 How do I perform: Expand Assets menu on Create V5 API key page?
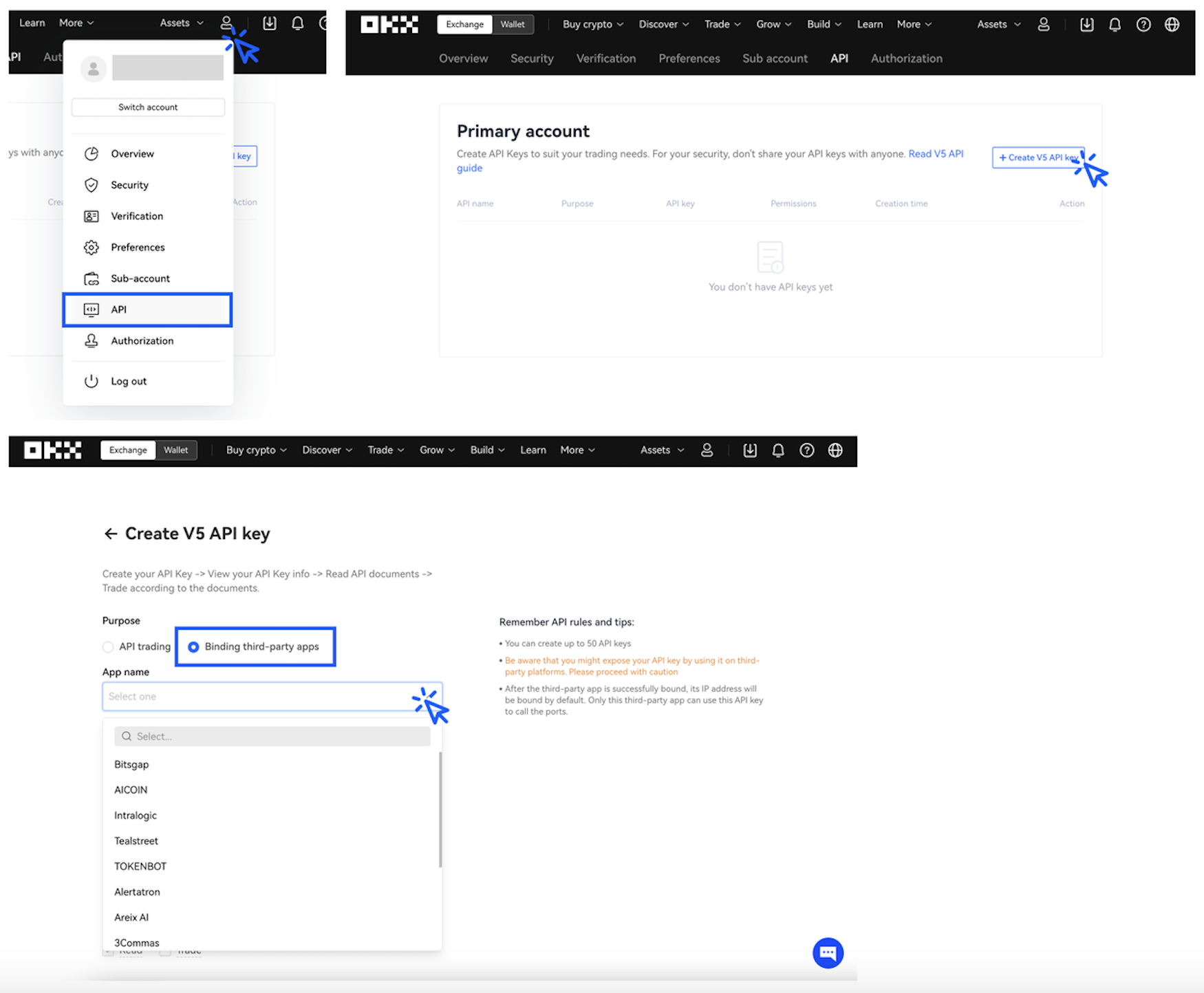[x=663, y=450]
